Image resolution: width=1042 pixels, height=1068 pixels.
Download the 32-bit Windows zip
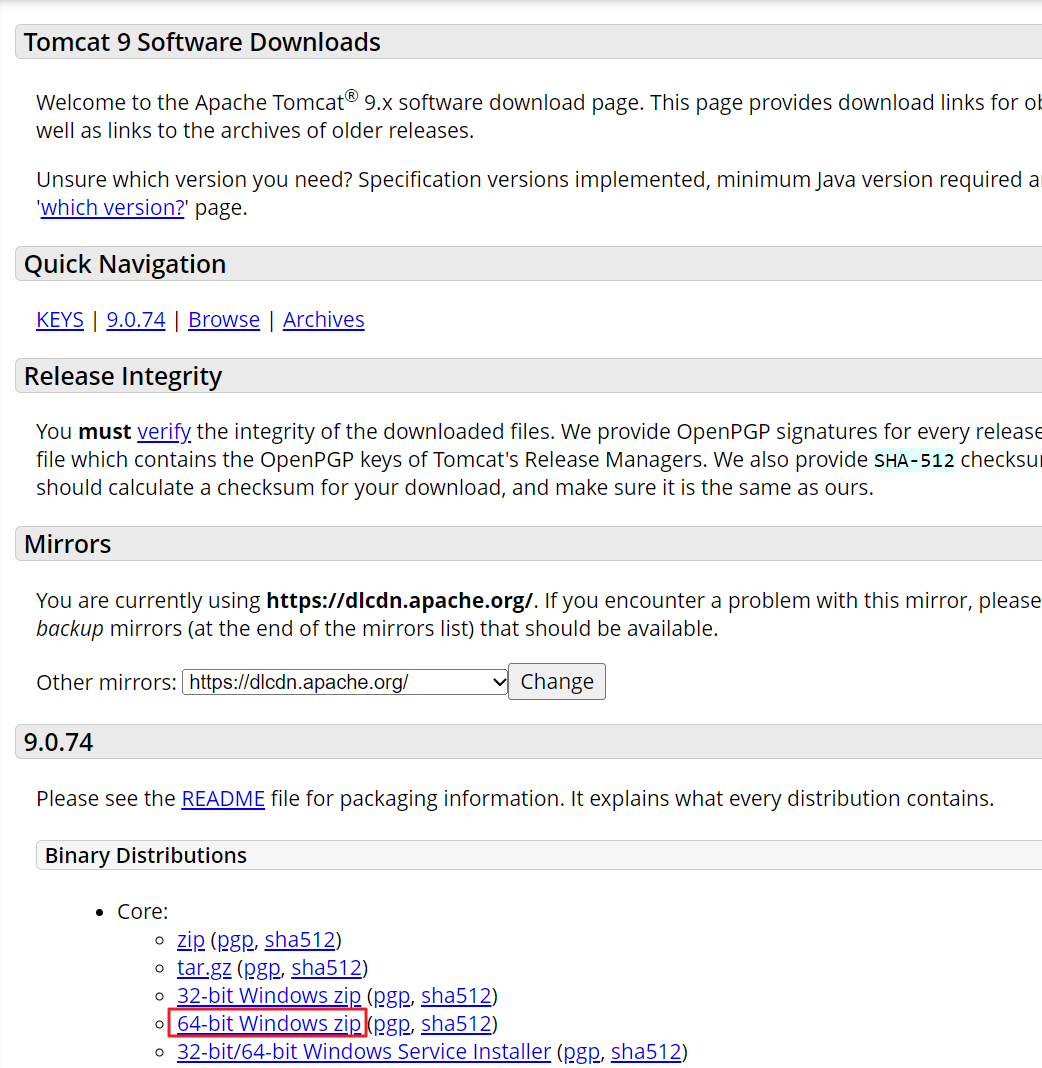269,996
